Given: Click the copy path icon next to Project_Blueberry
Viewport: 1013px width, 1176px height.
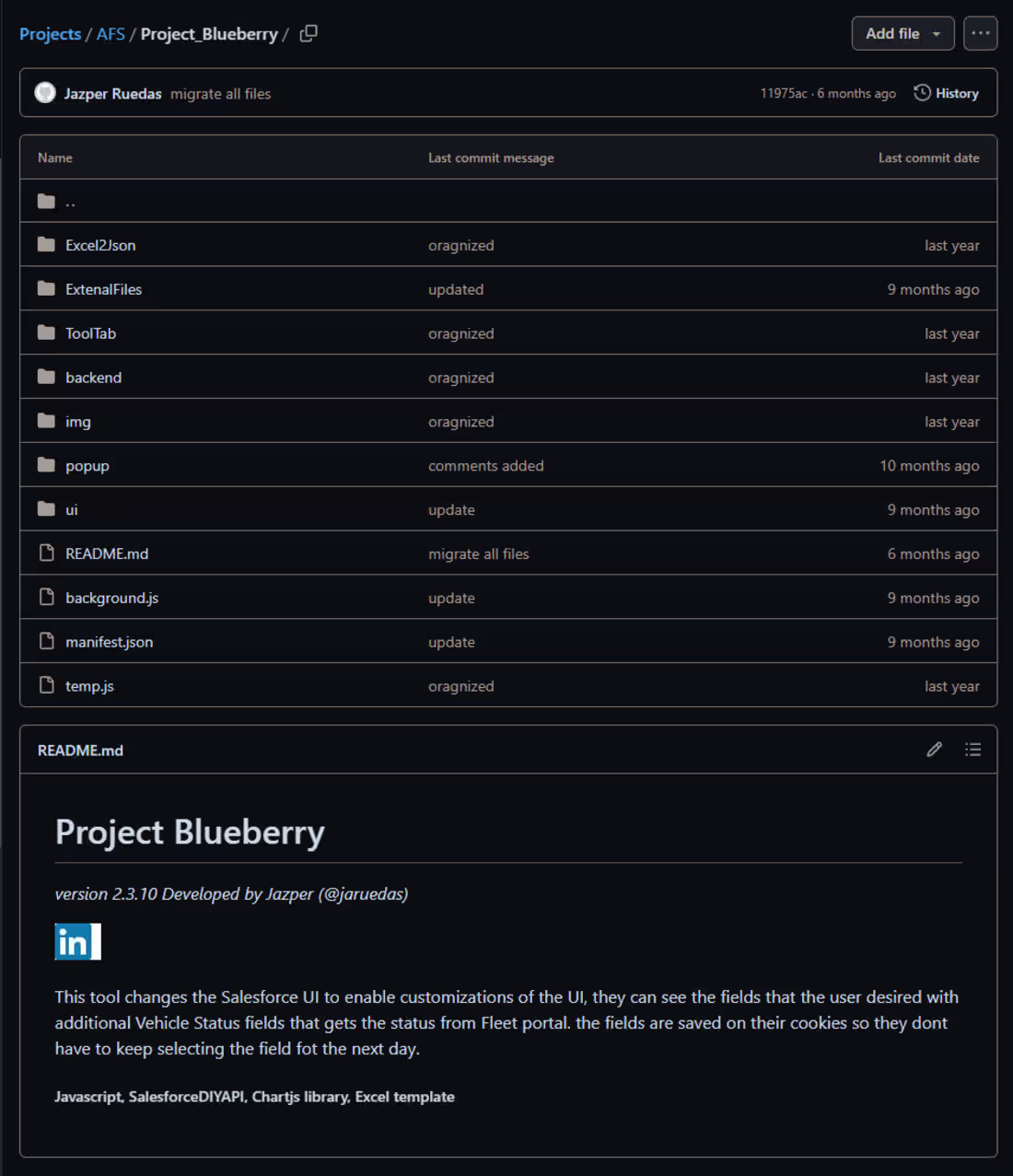Looking at the screenshot, I should tap(308, 33).
